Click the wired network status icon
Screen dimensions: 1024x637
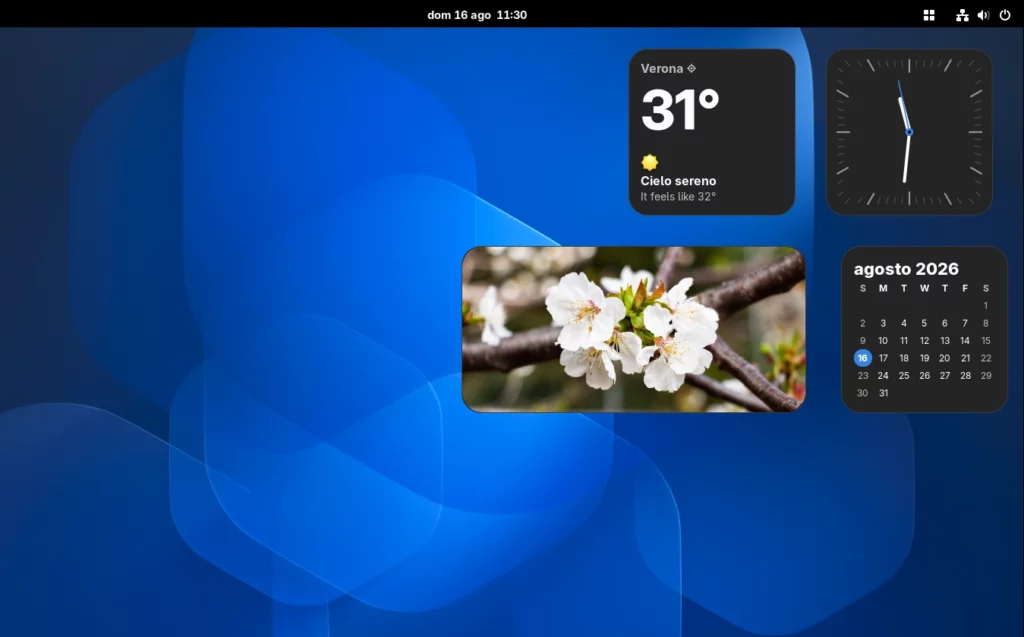962,15
